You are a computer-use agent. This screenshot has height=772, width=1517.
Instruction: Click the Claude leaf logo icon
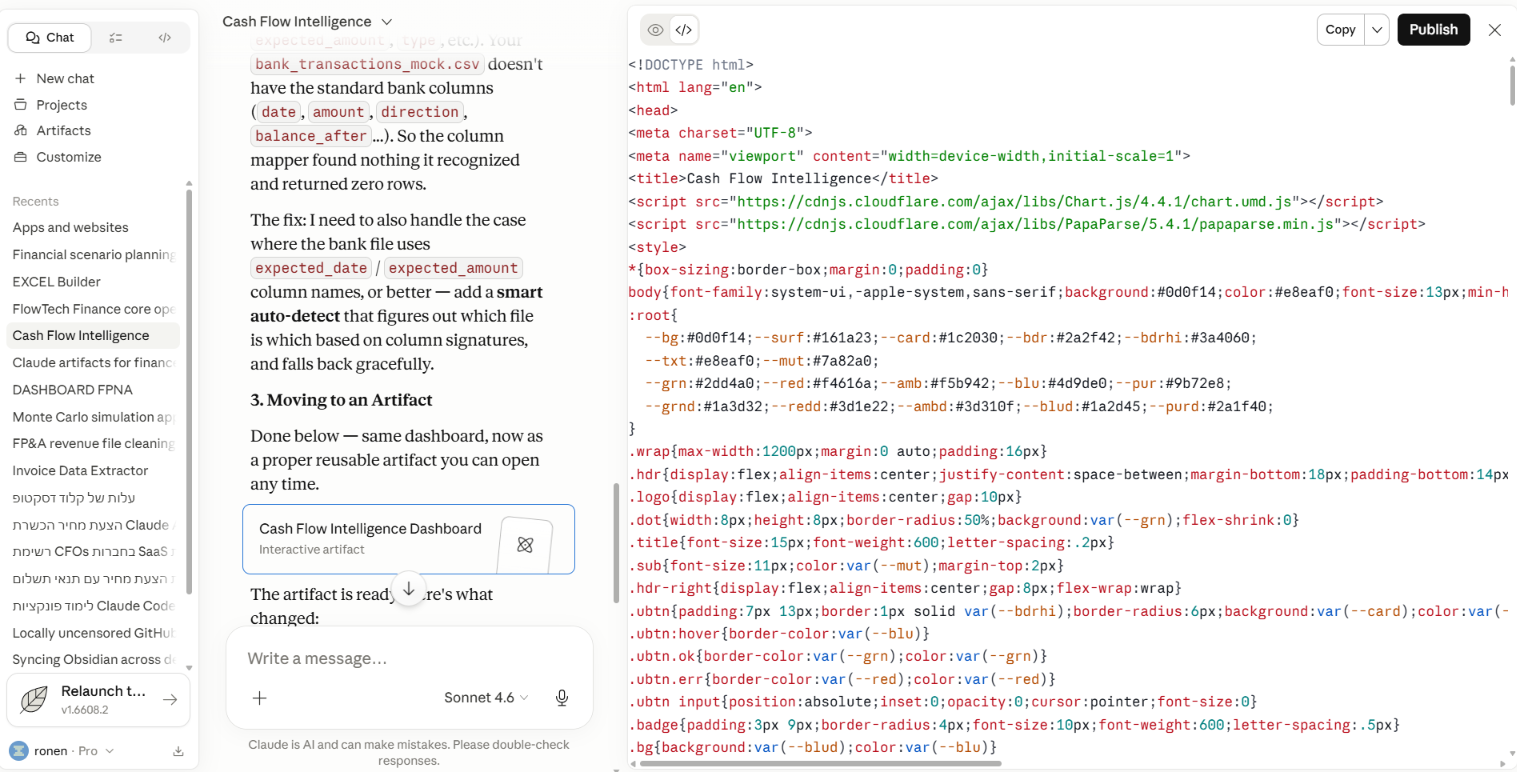click(x=34, y=699)
